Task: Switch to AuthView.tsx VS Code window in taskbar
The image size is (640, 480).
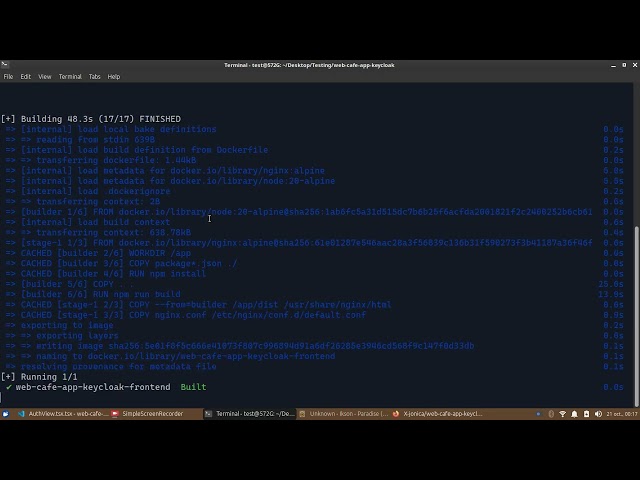Action: [x=63, y=414]
